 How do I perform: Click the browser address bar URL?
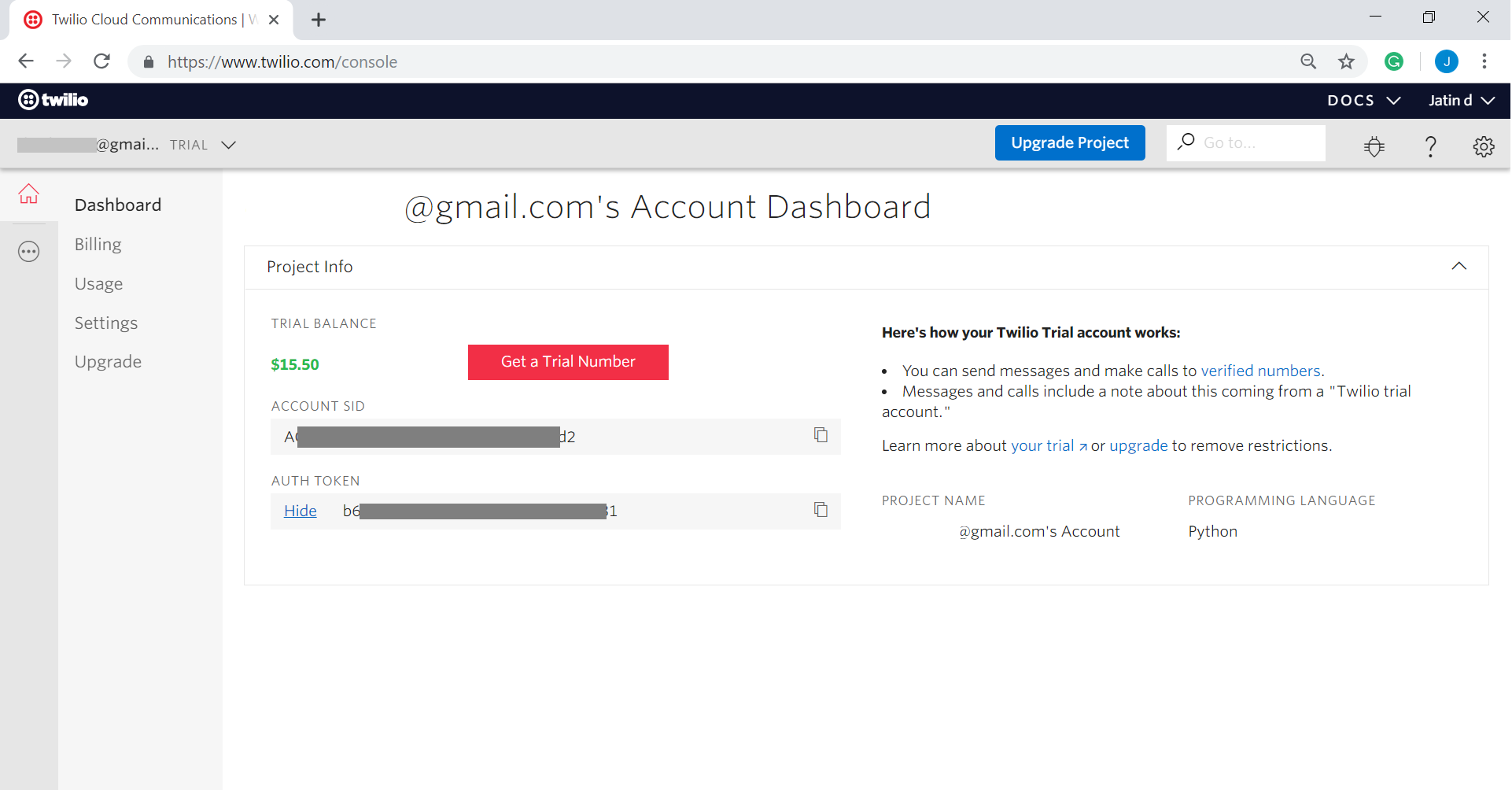(x=282, y=61)
